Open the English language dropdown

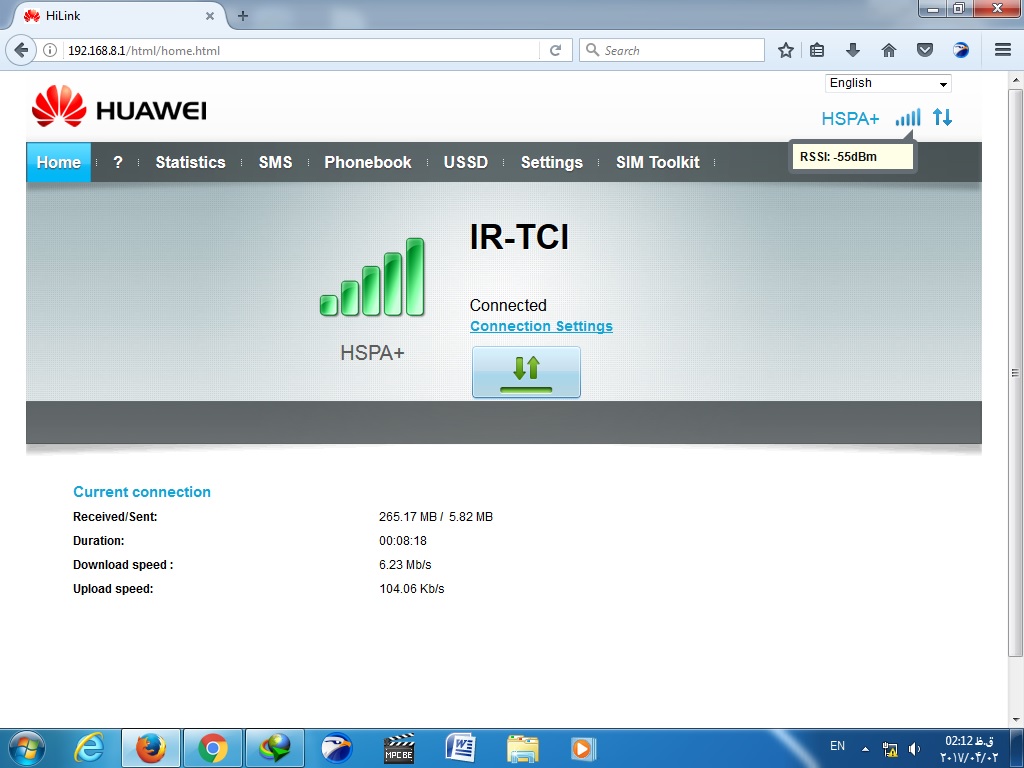(888, 84)
